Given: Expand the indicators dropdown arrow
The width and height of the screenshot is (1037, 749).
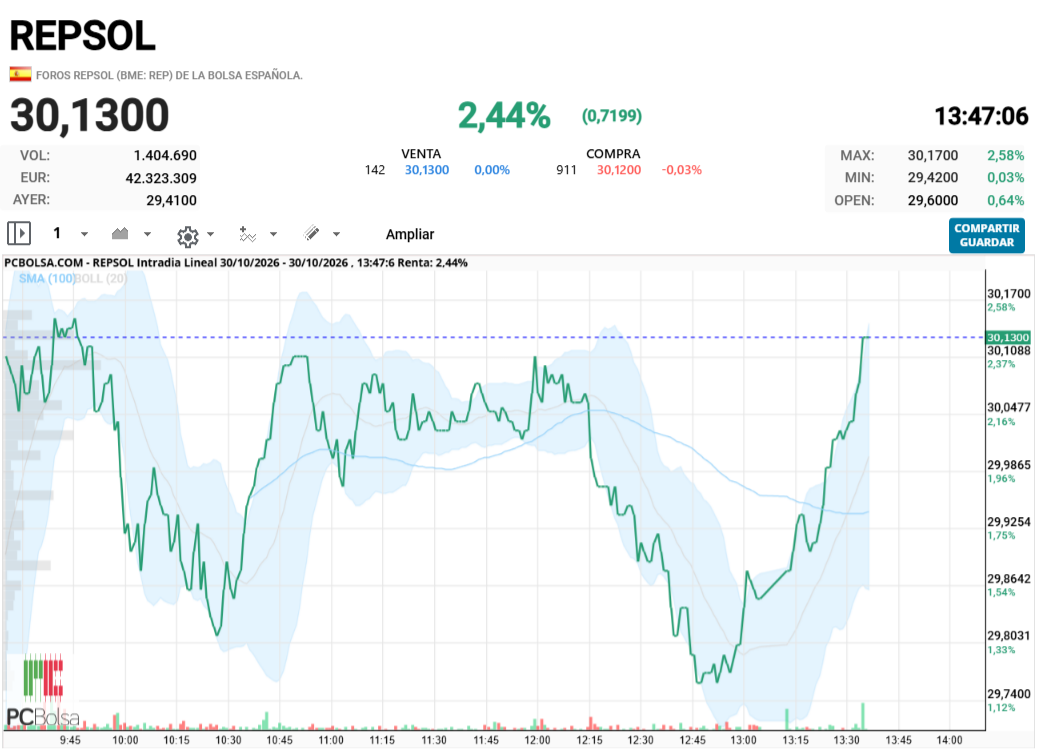Looking at the screenshot, I should coord(273,234).
